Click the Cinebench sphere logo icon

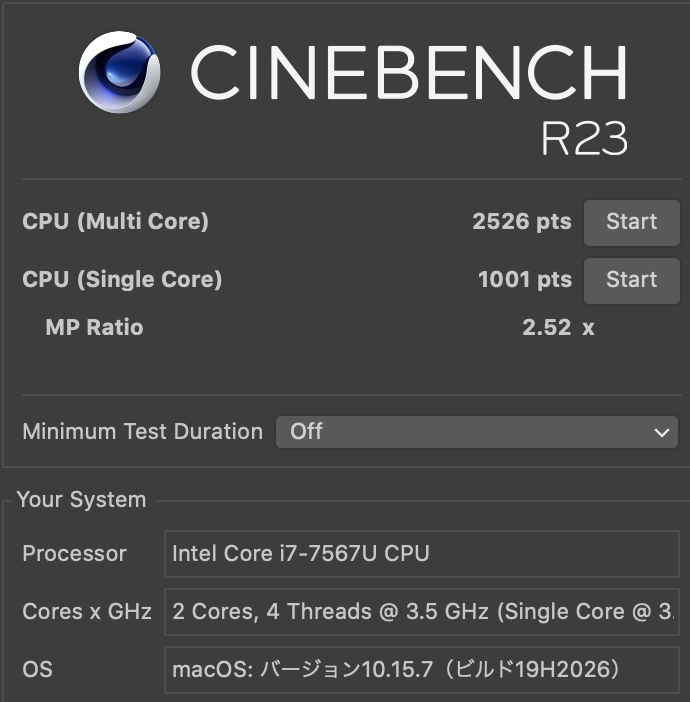tap(119, 72)
